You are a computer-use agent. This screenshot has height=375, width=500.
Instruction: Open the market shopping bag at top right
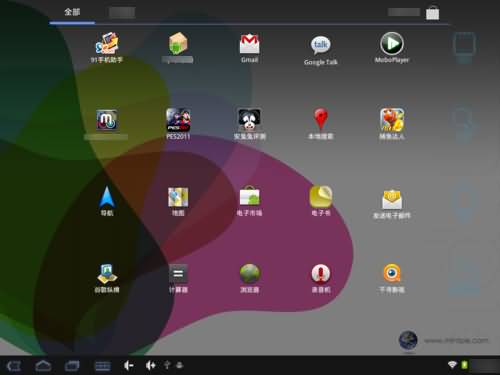pyautogui.click(x=432, y=13)
